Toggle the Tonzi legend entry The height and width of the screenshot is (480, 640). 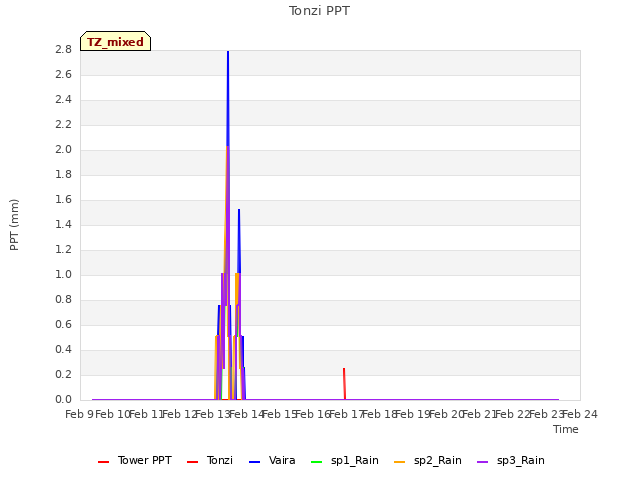210,461
